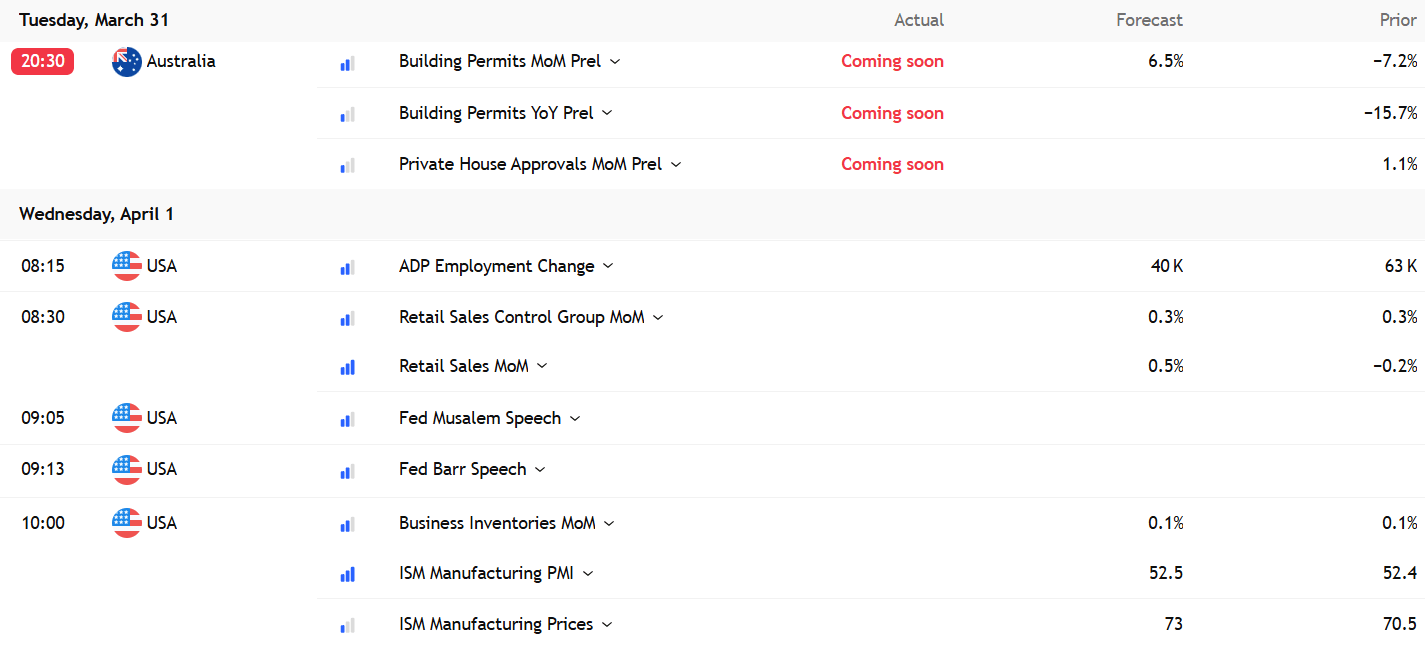Expand Fed Musalem Speech details chevron
1425x650 pixels.
574,418
